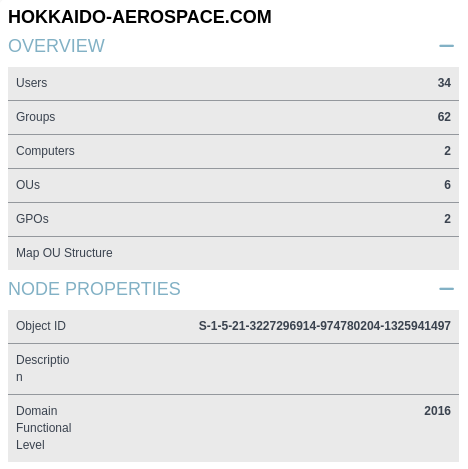Select the Users count 34

pyautogui.click(x=444, y=83)
